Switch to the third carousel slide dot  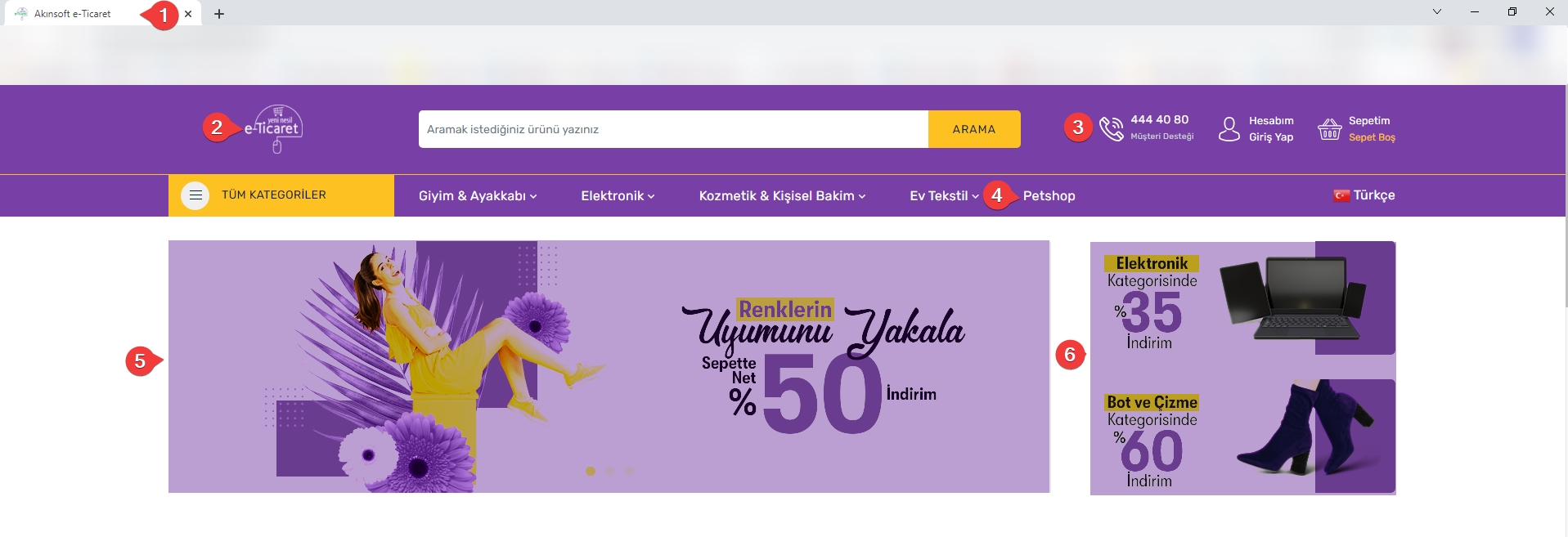(x=629, y=471)
